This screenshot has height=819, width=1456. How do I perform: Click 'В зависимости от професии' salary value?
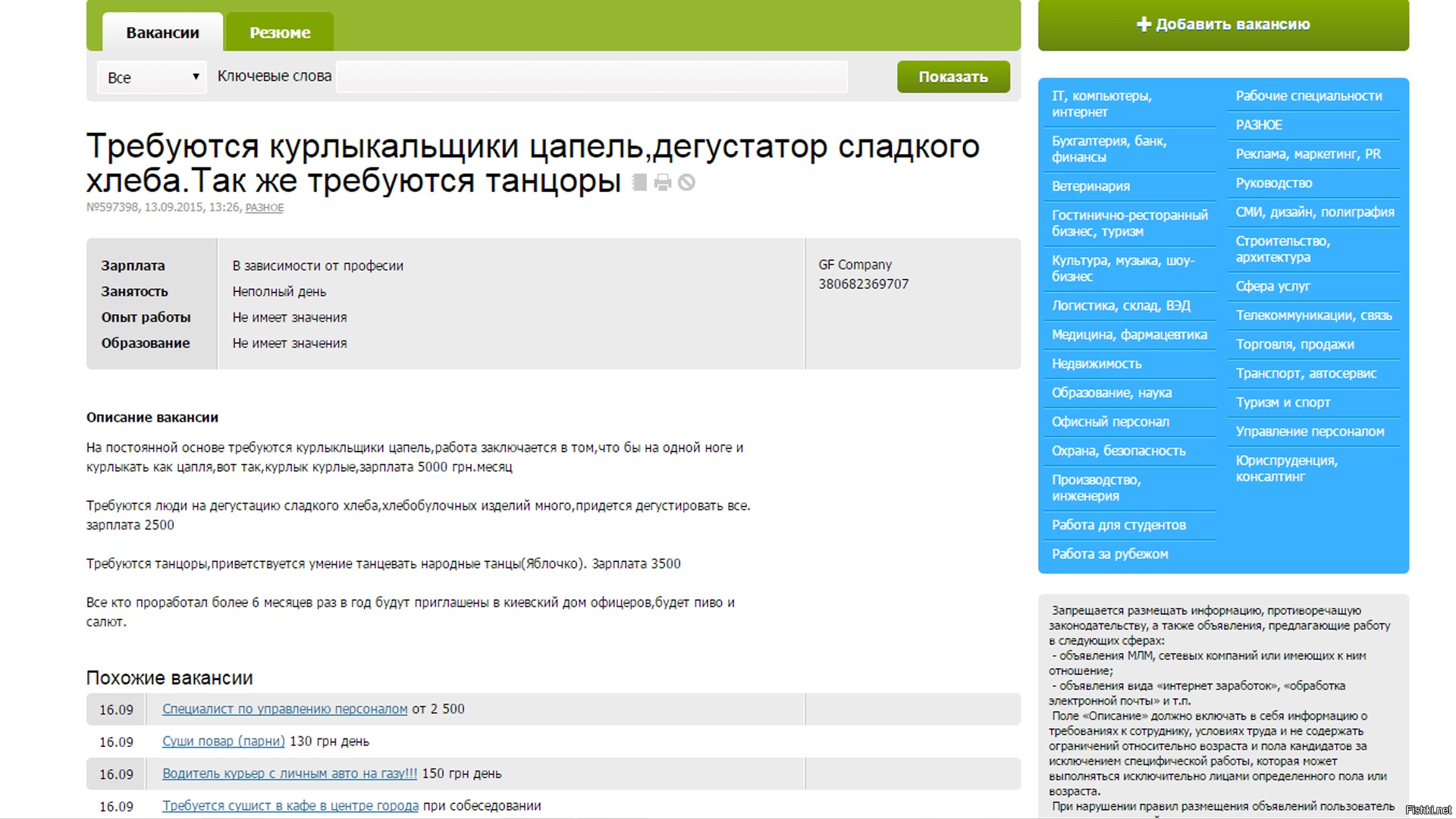point(318,265)
